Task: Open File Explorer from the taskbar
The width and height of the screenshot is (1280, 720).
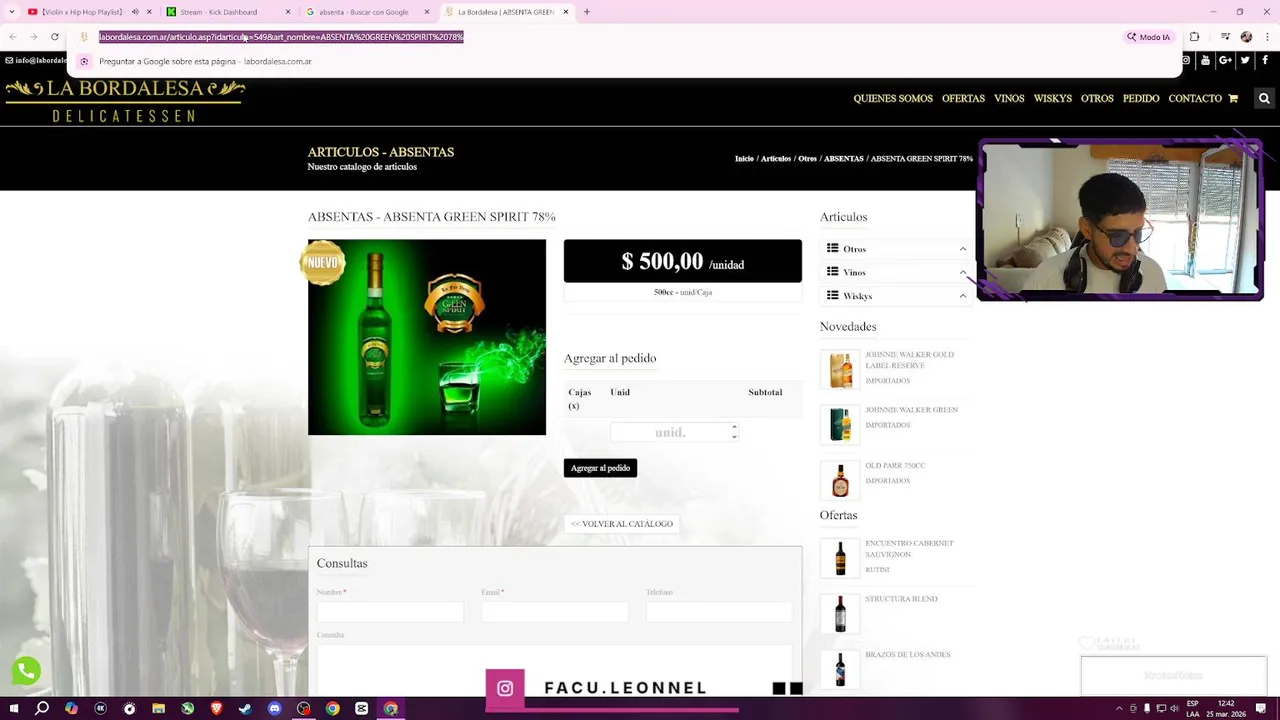Action: pos(158,708)
